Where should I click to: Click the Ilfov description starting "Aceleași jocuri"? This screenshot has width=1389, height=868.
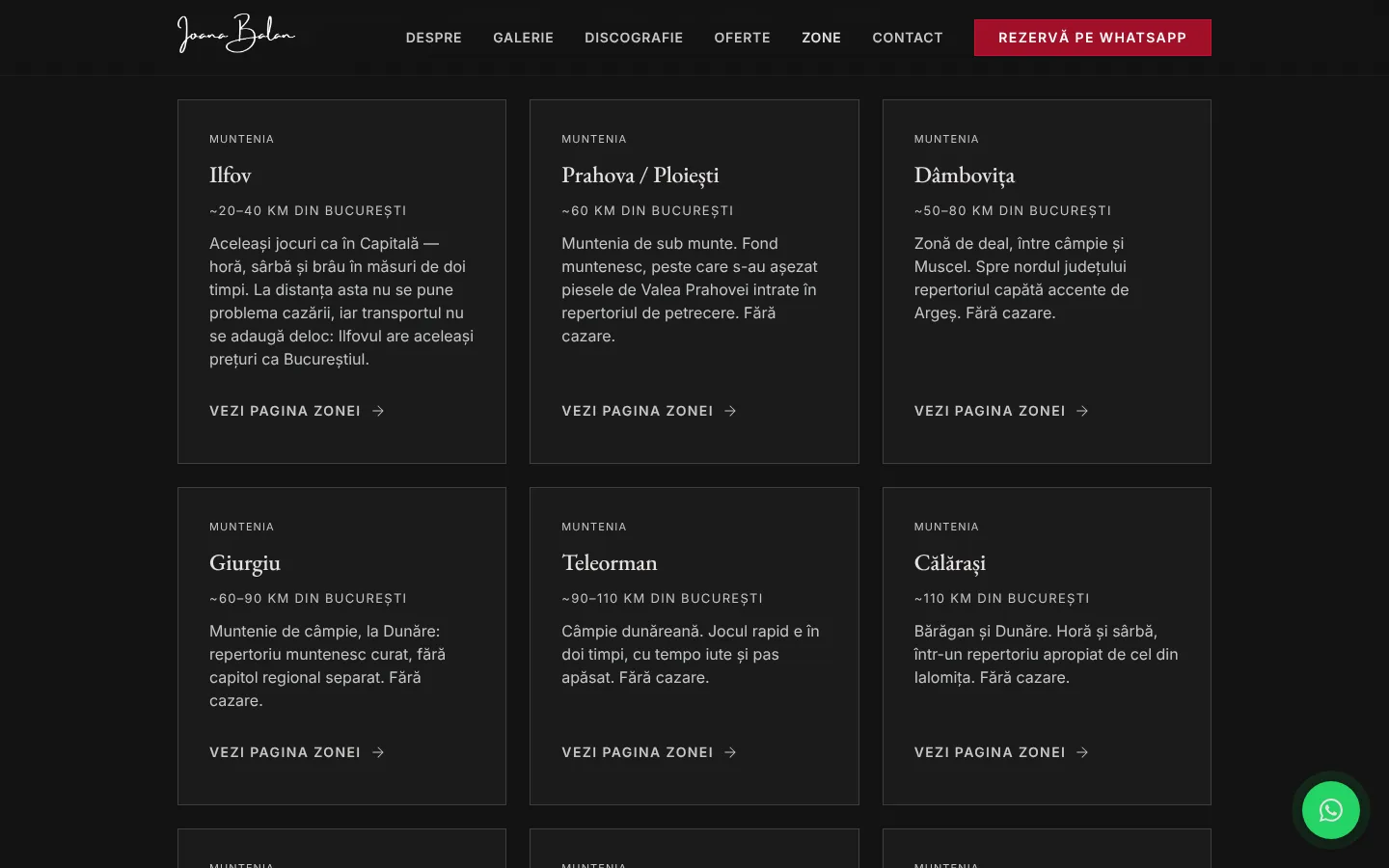[x=341, y=301]
